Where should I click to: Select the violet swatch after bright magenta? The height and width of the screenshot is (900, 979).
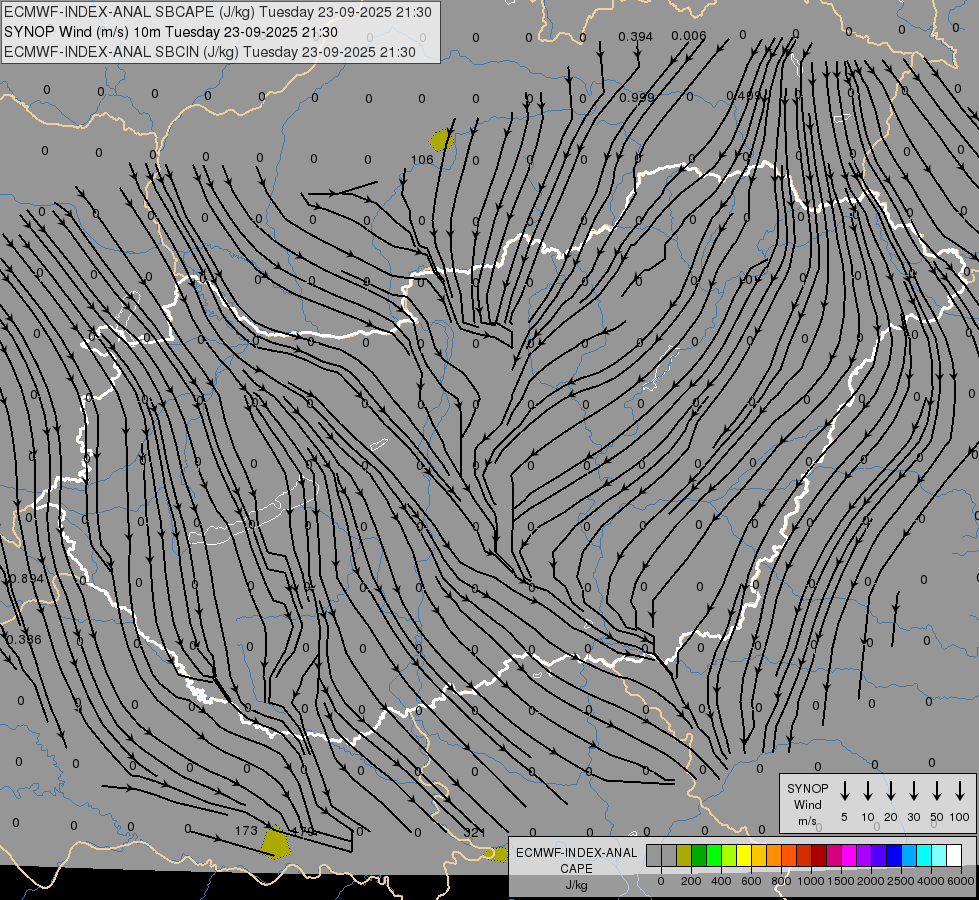pyautogui.click(x=864, y=855)
